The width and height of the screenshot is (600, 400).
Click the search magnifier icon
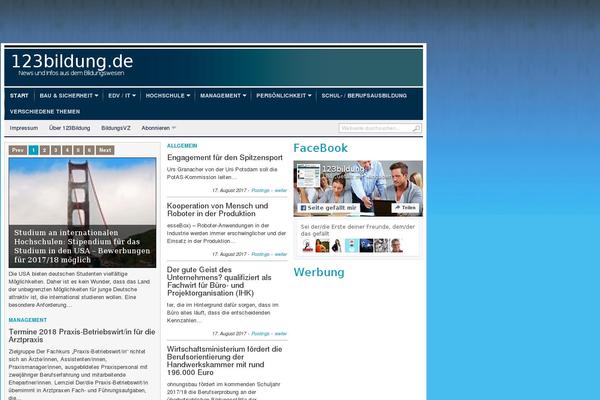pyautogui.click(x=416, y=128)
